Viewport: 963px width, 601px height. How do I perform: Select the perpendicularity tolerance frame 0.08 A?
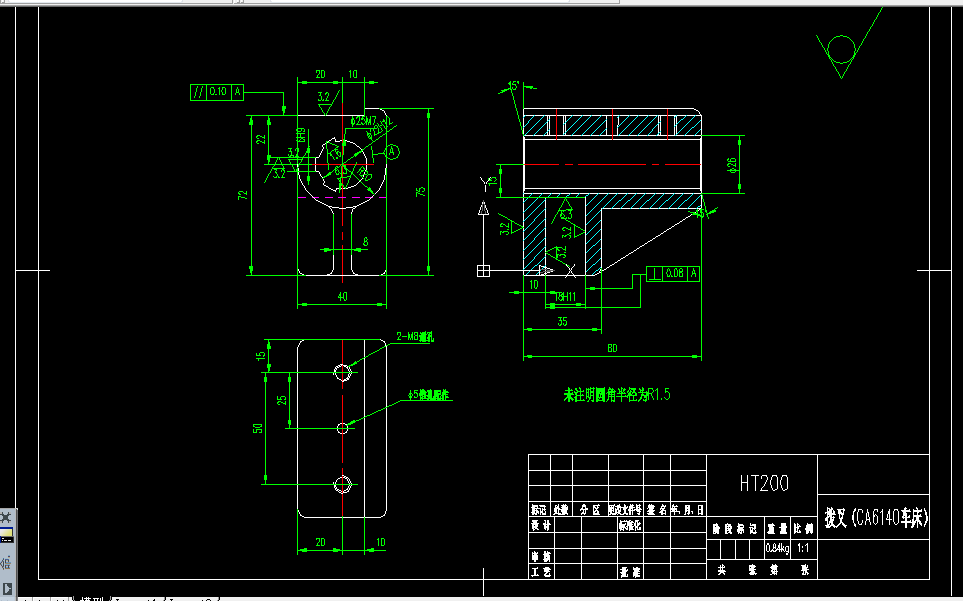(673, 273)
